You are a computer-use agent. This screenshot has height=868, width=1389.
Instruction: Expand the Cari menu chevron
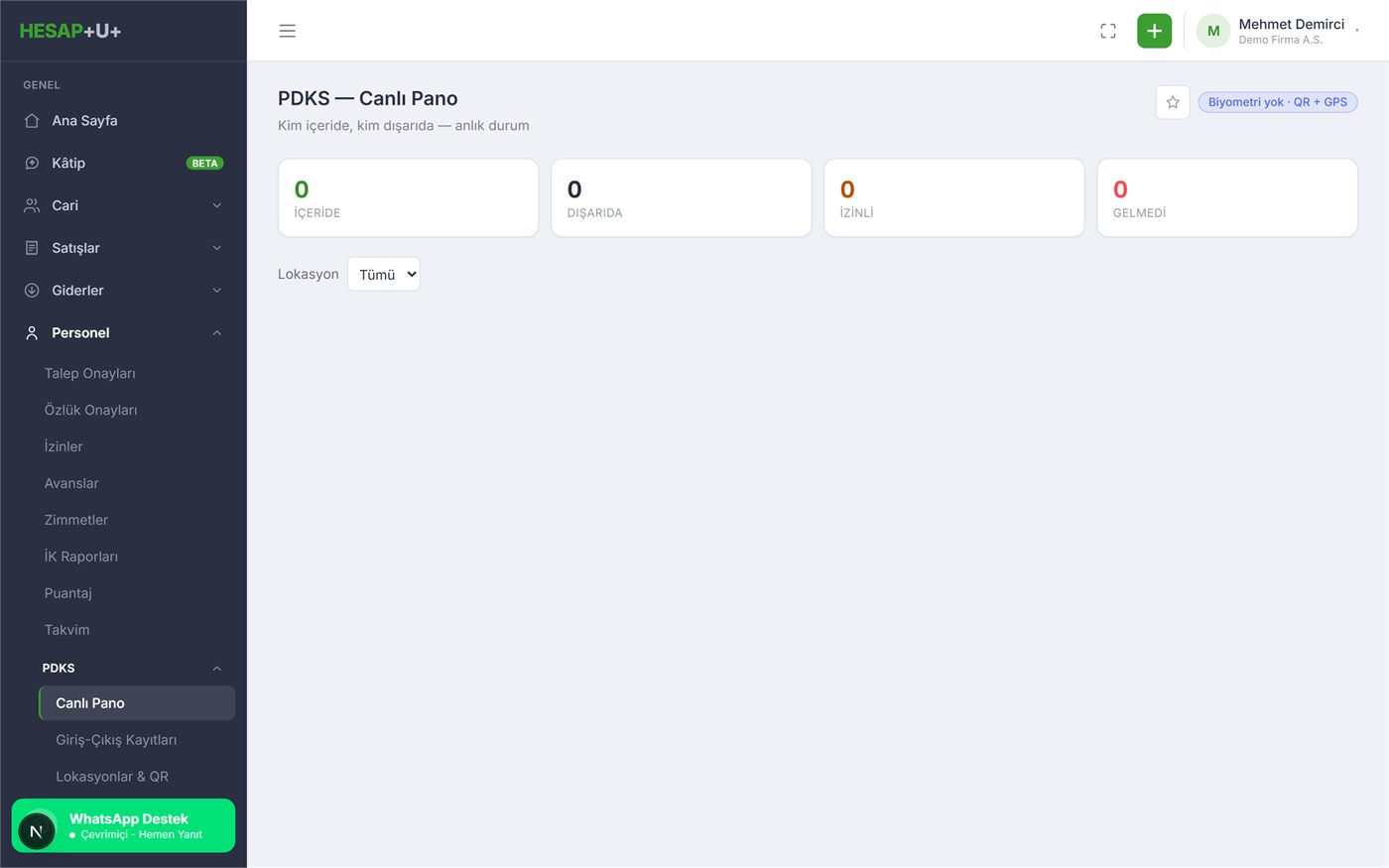click(x=217, y=205)
